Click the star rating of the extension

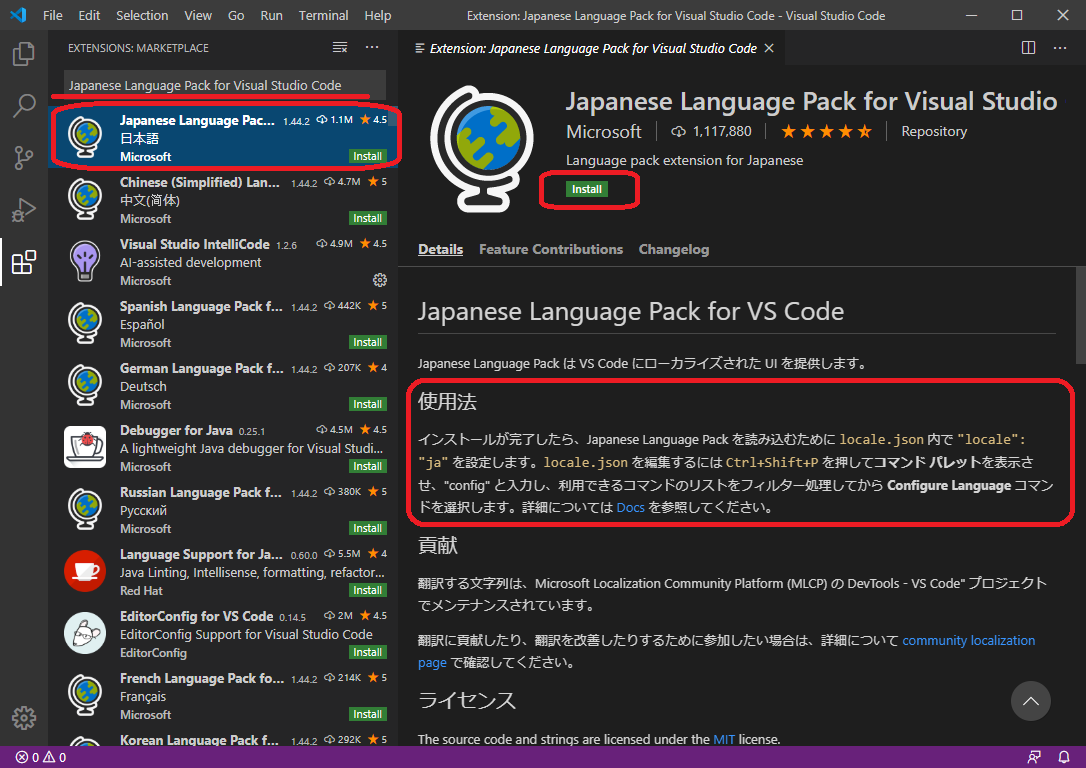[x=826, y=132]
